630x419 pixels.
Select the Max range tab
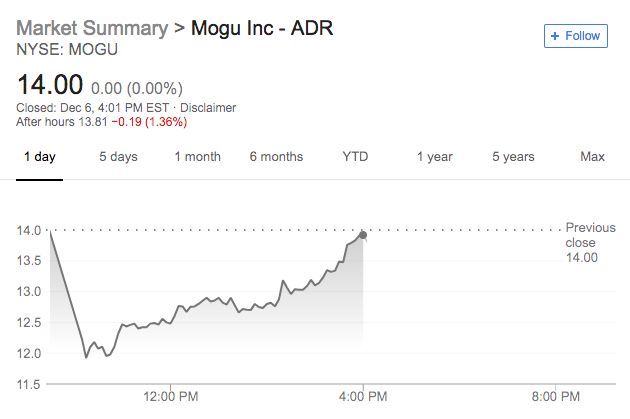click(593, 157)
